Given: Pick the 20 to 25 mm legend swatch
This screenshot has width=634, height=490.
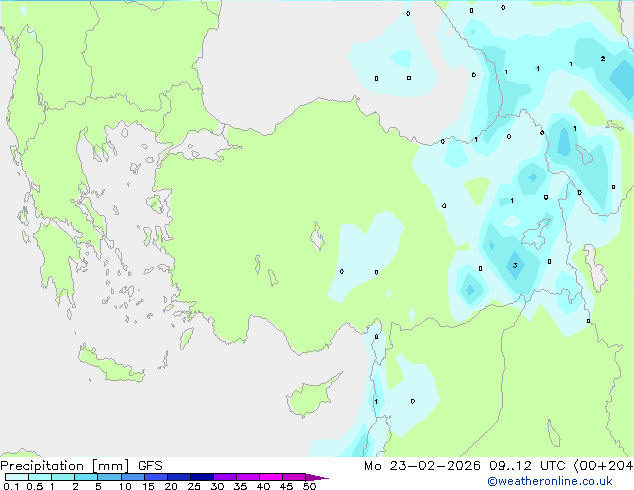Looking at the screenshot, I should 178,477.
